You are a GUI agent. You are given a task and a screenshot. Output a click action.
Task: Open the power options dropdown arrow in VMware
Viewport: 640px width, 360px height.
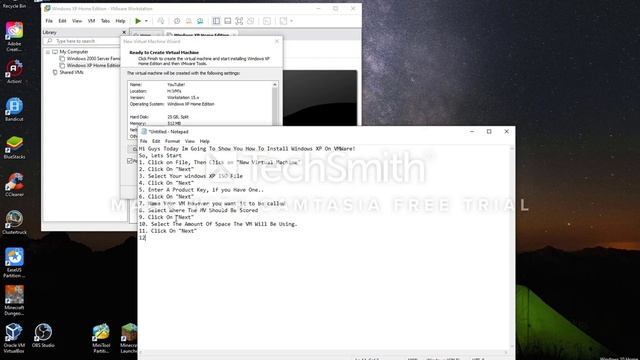146,21
